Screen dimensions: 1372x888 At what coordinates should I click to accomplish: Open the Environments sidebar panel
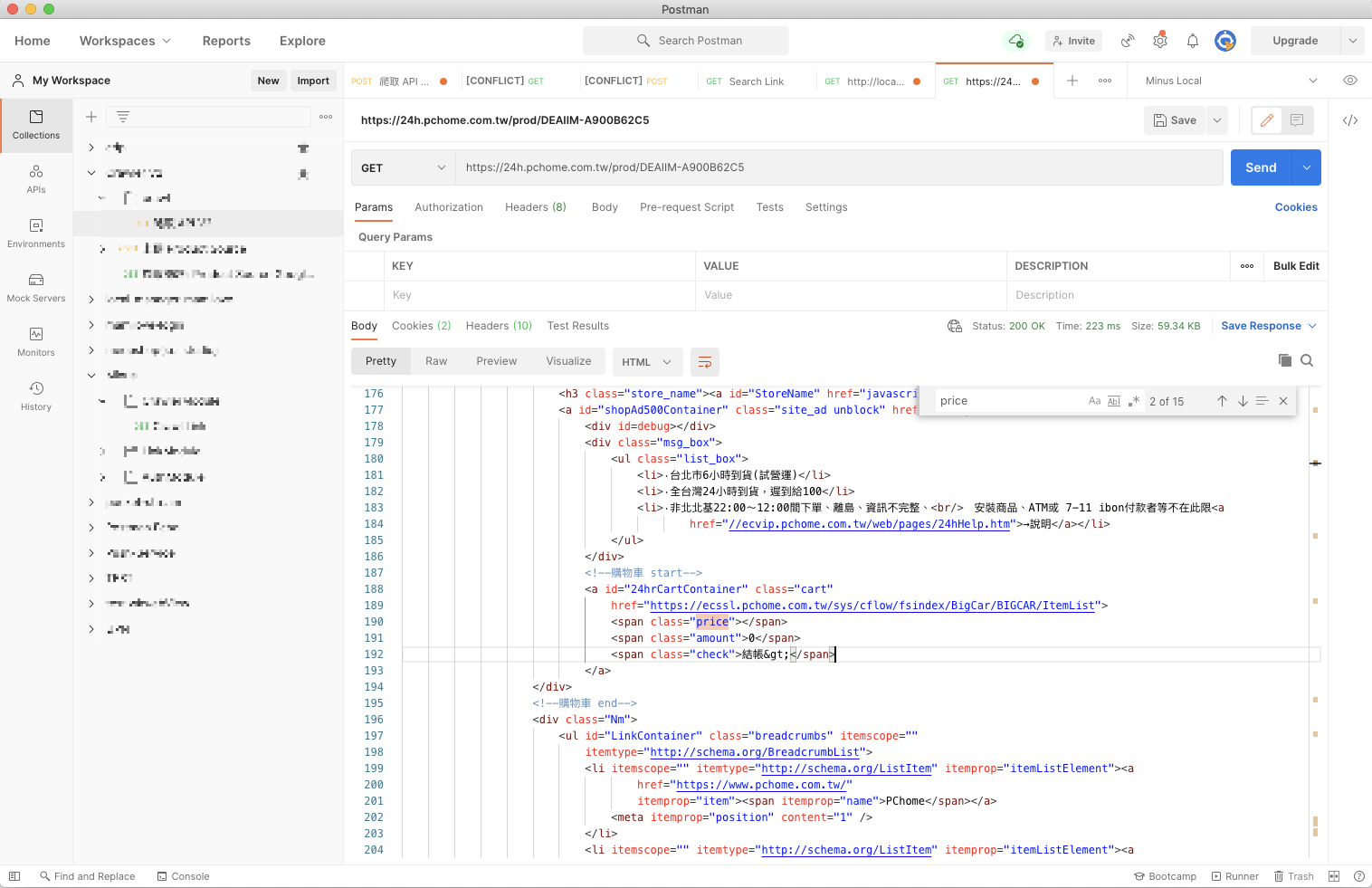point(36,234)
